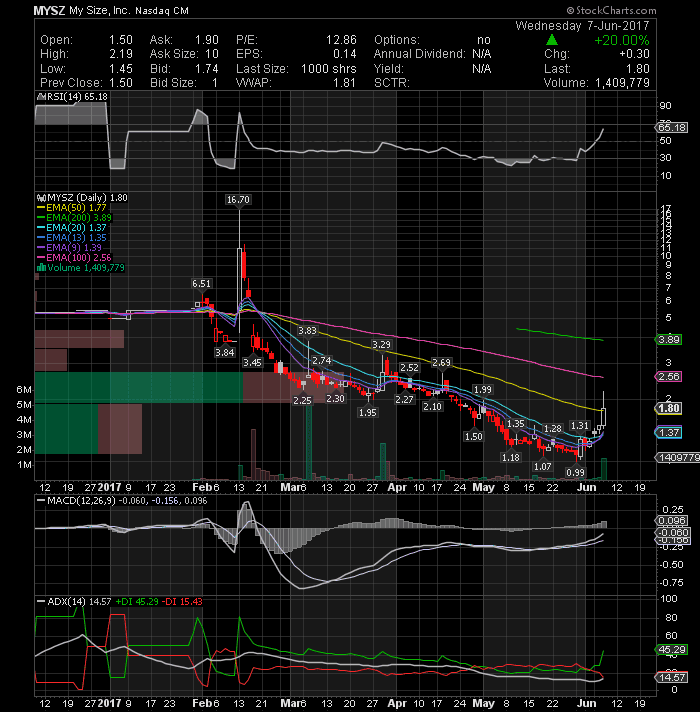Select the company name My Size, Inc.
700x712 pixels.
pyautogui.click(x=99, y=10)
